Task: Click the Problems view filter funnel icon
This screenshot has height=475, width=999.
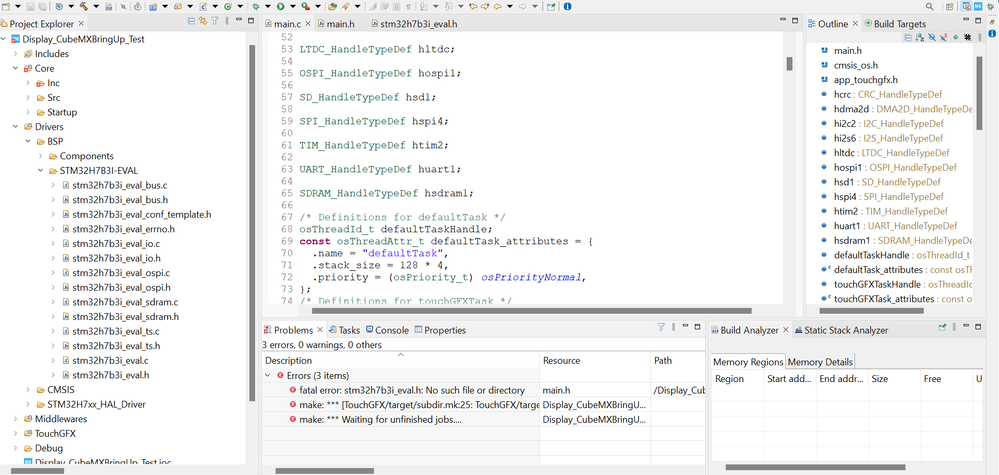Action: point(661,327)
